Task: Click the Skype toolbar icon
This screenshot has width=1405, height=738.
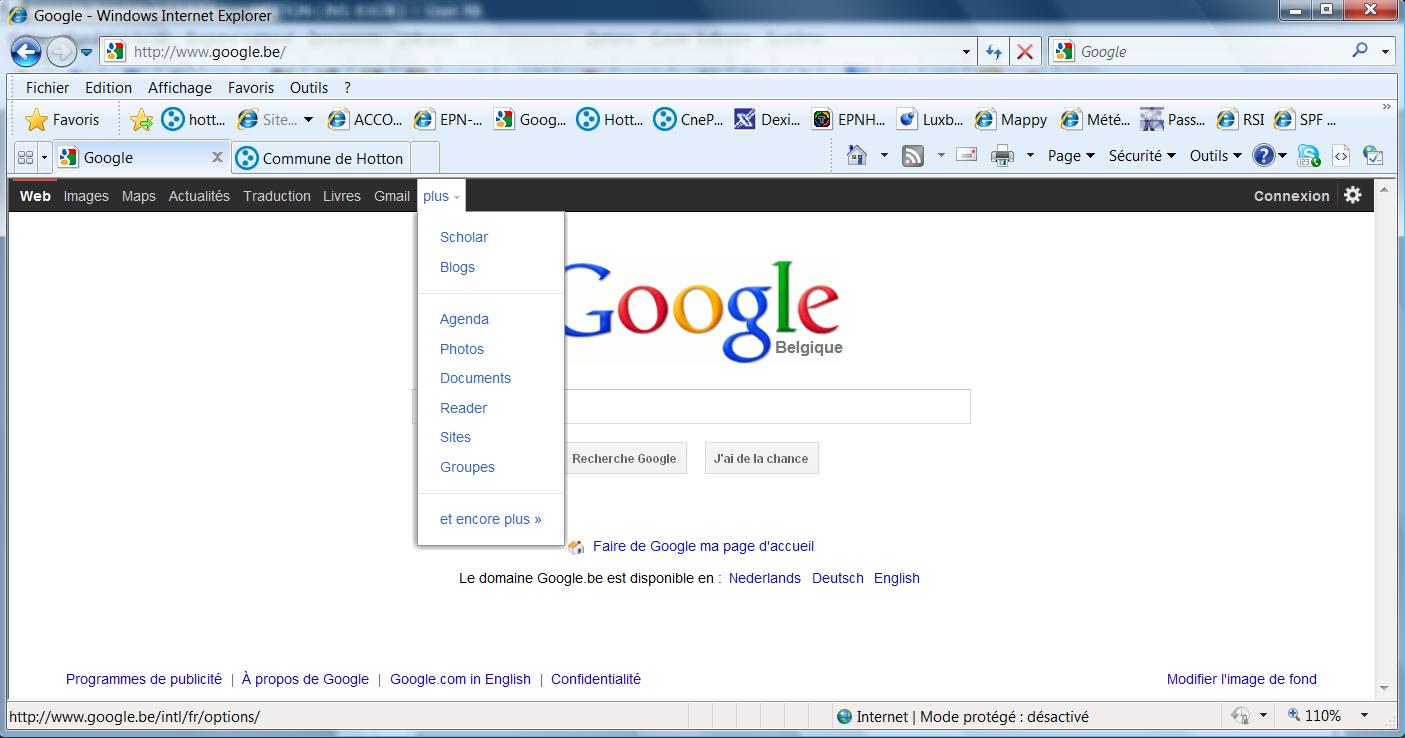Action: [1308, 156]
